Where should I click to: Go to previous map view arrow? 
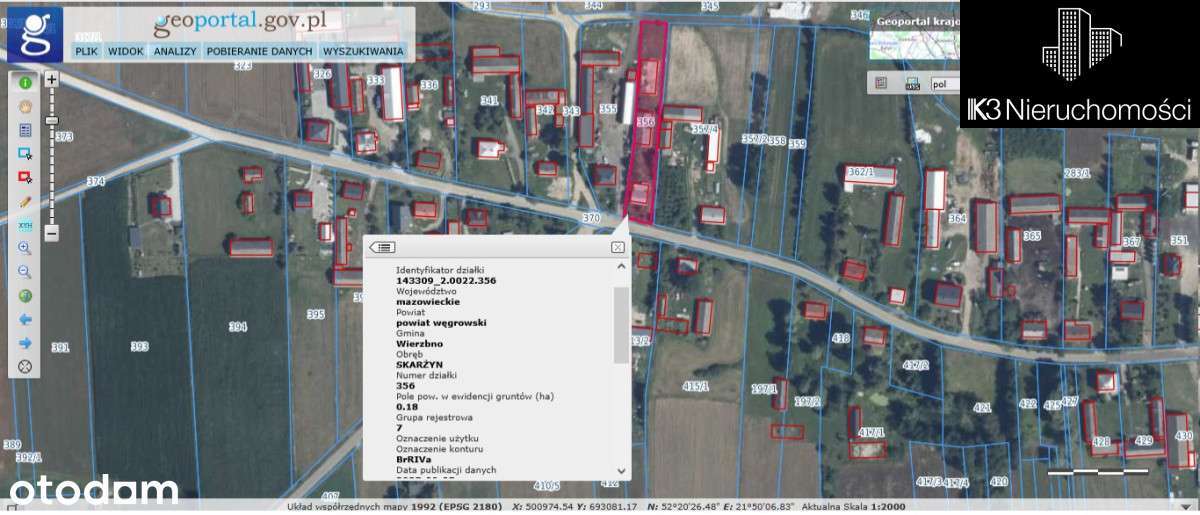pyautogui.click(x=25, y=319)
